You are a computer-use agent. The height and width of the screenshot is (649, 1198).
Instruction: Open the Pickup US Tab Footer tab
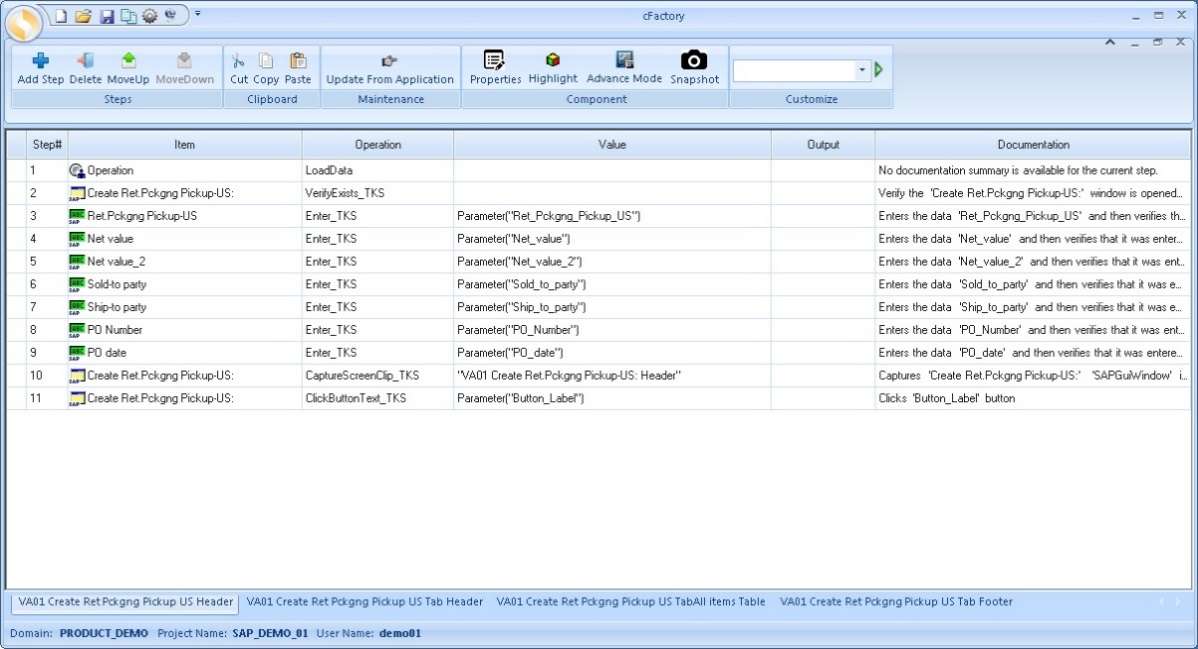click(896, 602)
